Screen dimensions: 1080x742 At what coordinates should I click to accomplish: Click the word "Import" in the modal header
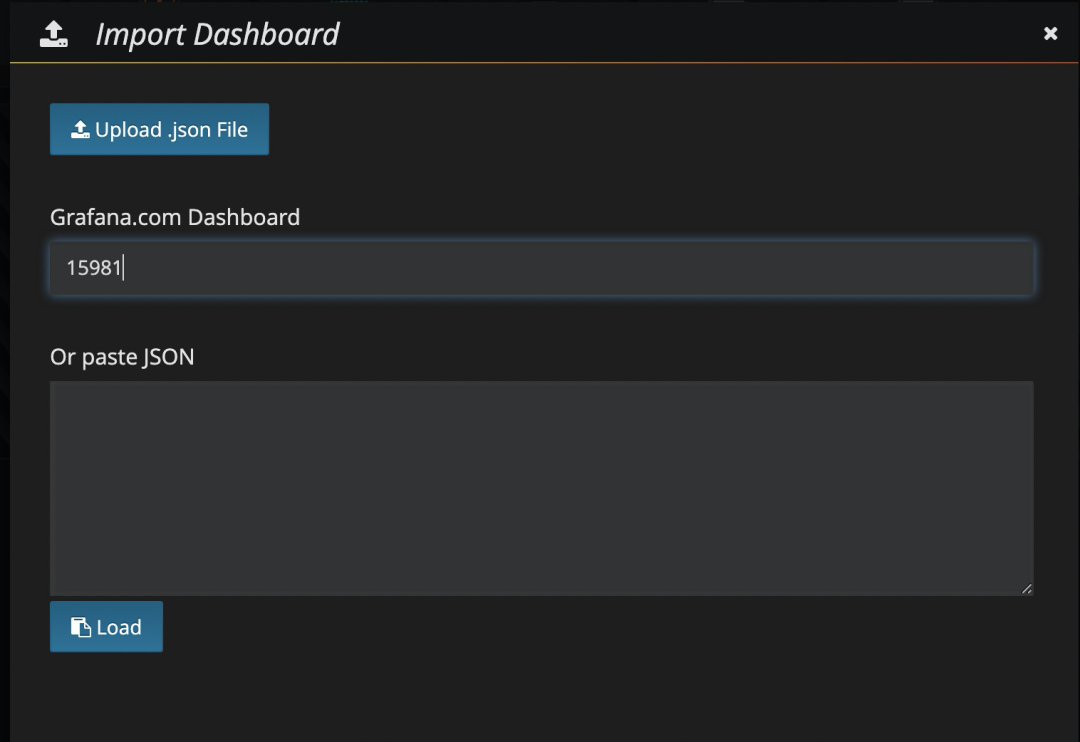click(138, 35)
